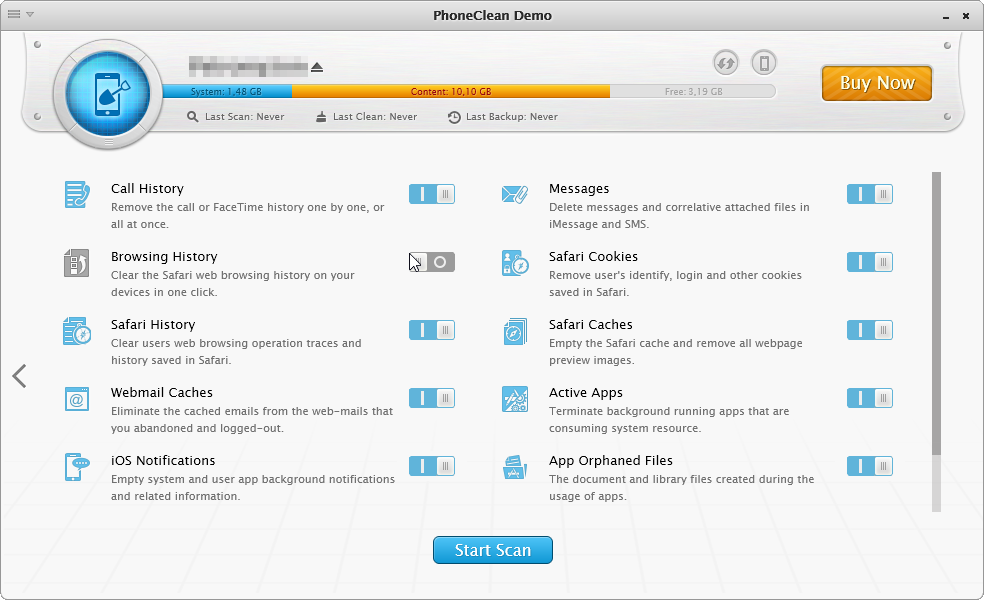Click the round phone device icon
The width and height of the screenshot is (984, 600).
[764, 63]
